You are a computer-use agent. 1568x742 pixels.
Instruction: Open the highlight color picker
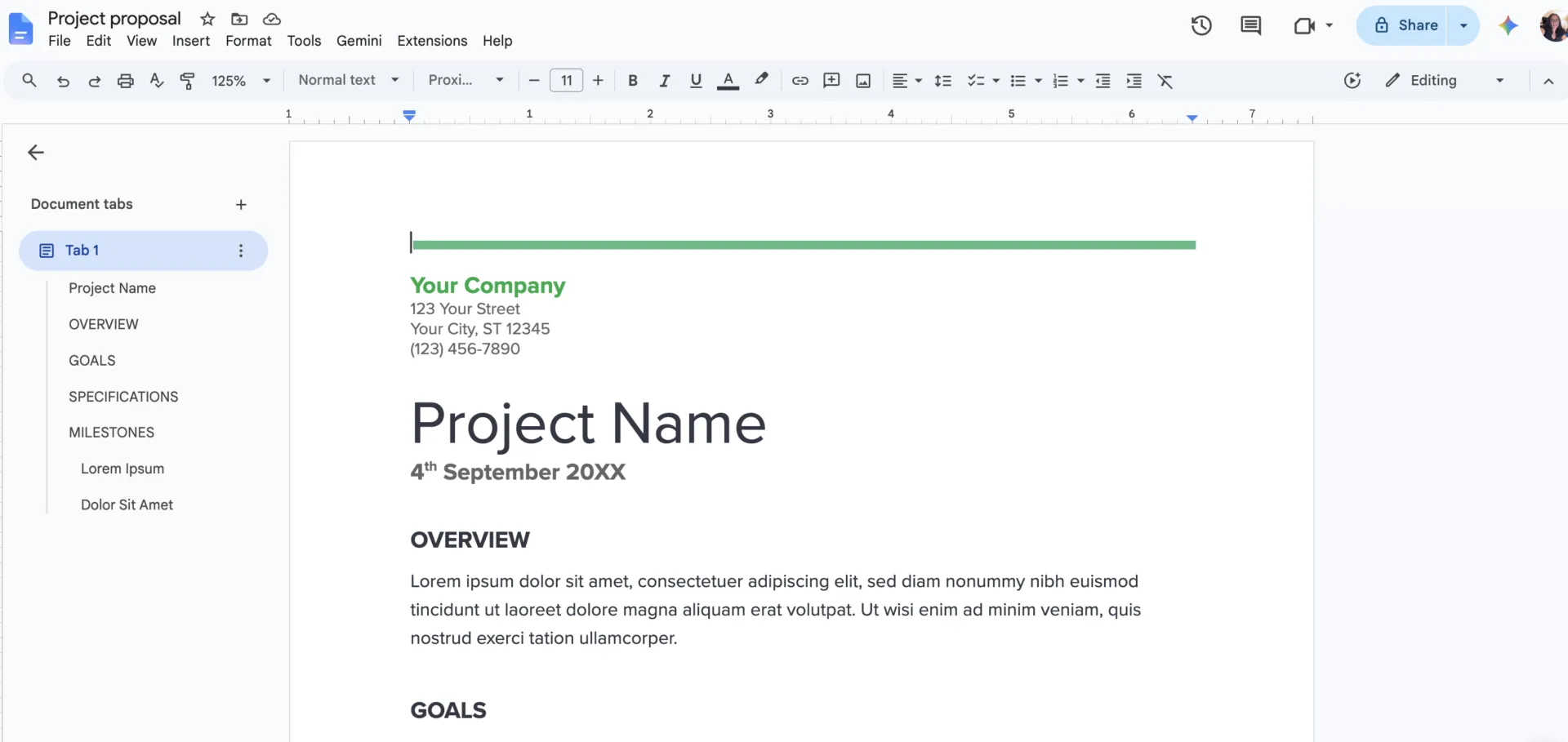[761, 80]
